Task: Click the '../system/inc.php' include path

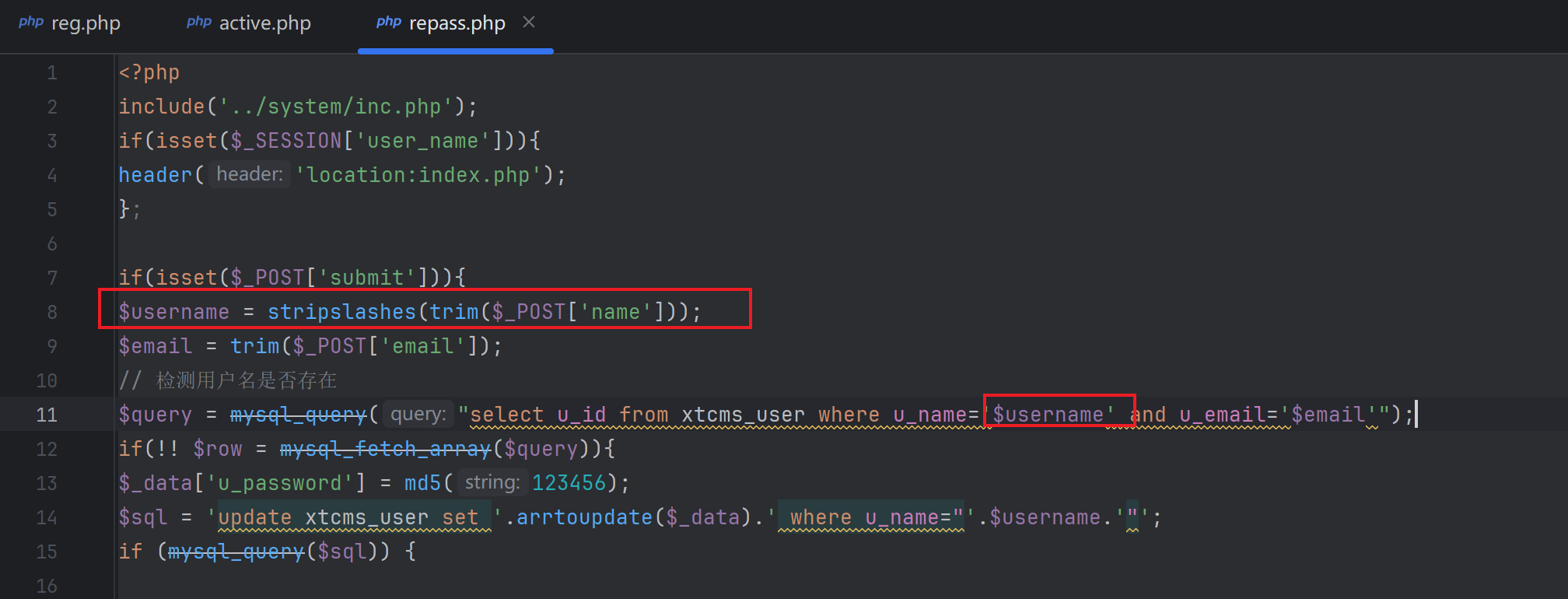Action: (336, 107)
